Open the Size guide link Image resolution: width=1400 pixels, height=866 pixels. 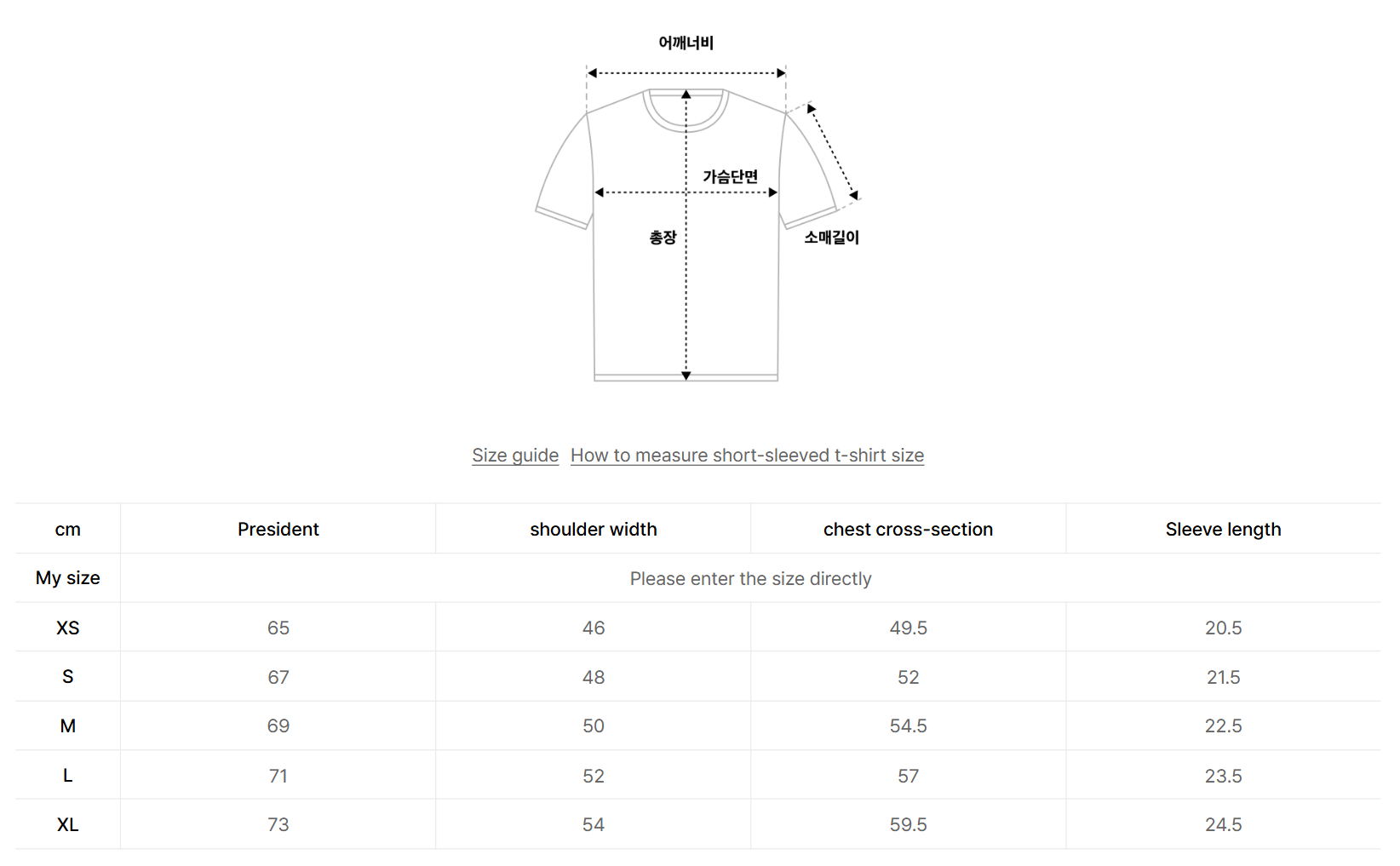515,456
